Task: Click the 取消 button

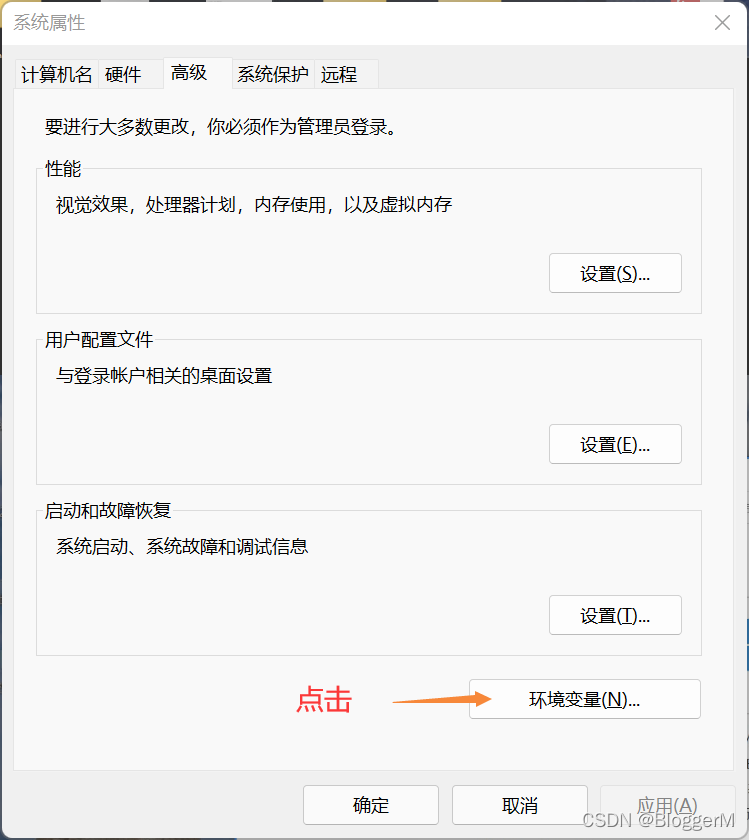Action: 520,805
